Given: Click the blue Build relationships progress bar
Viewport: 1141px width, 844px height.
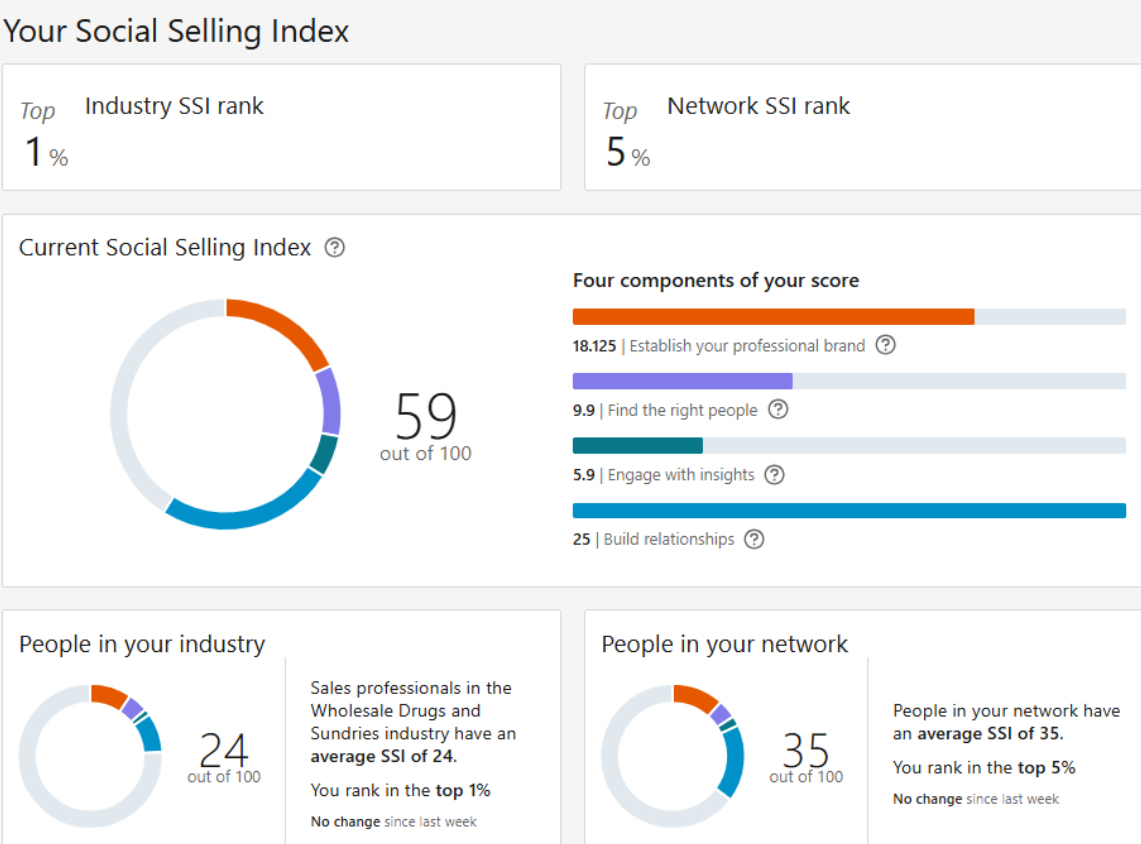Looking at the screenshot, I should click(849, 510).
